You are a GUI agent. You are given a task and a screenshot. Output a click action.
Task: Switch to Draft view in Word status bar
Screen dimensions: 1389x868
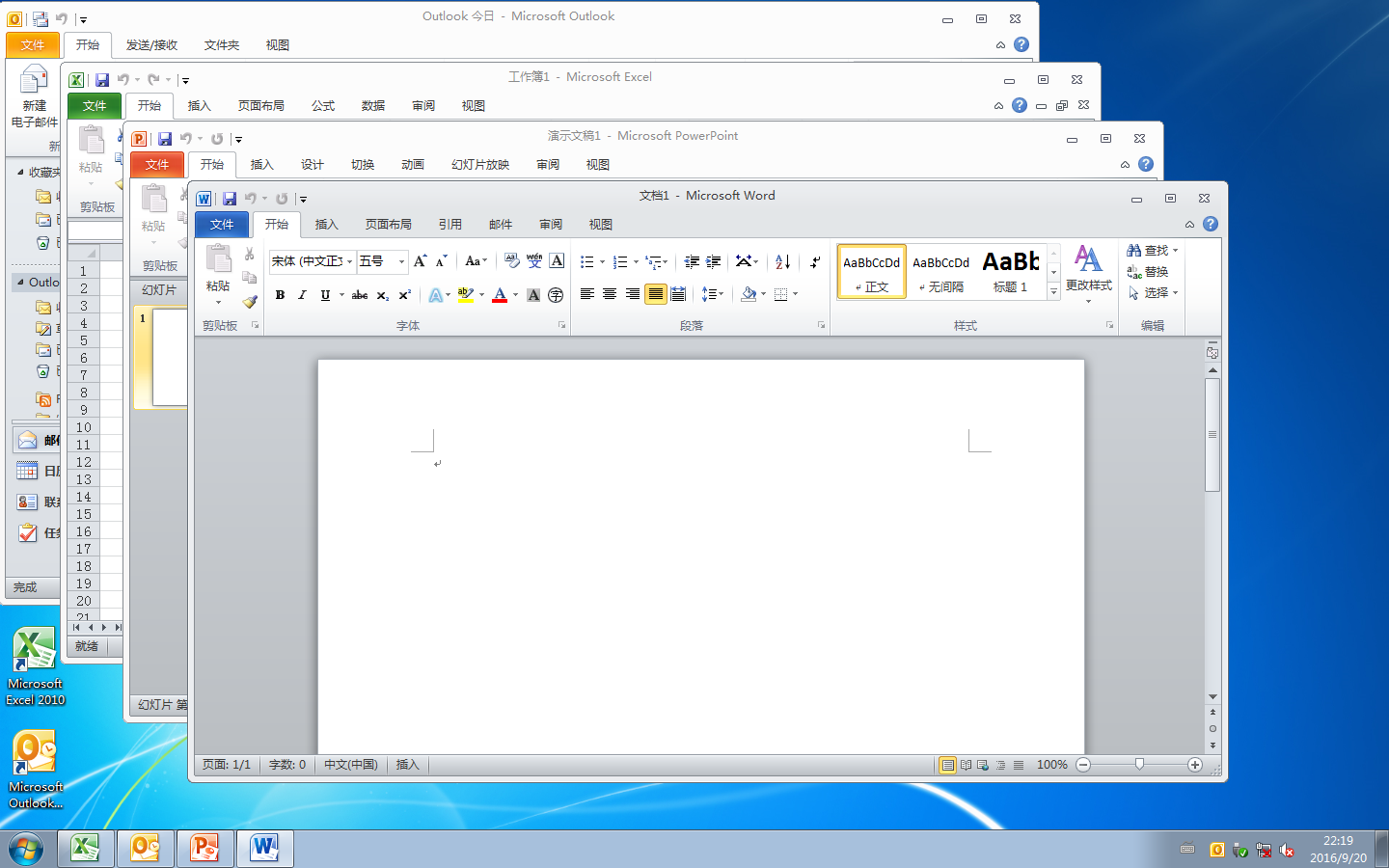1018,765
